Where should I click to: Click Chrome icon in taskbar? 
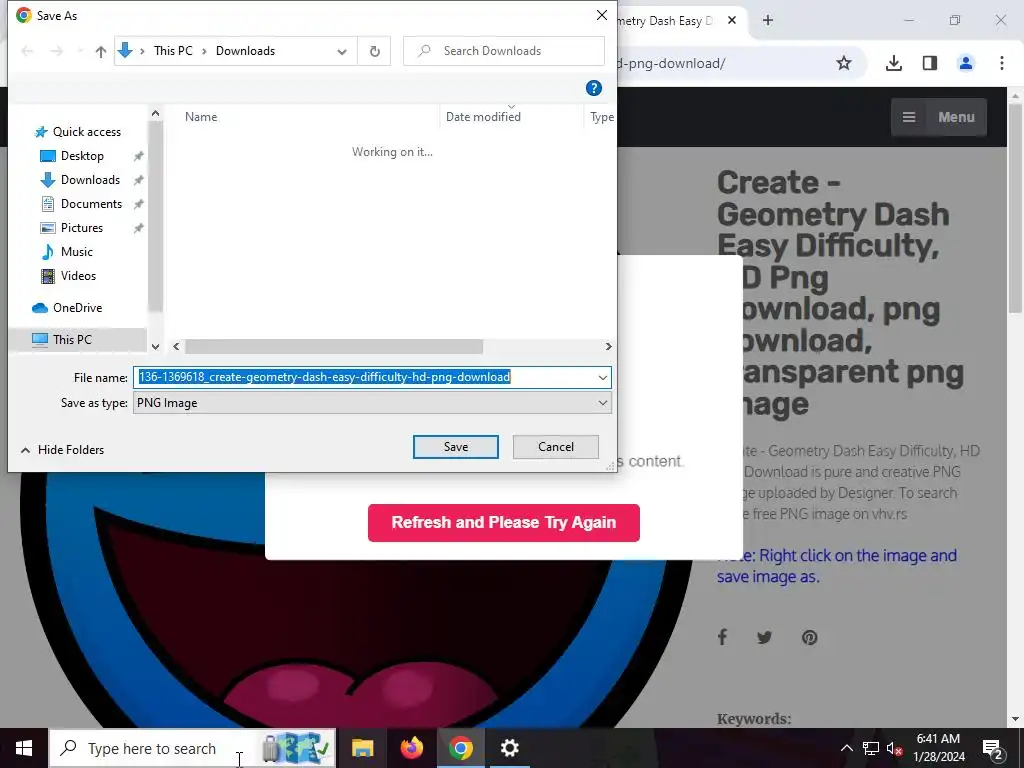(460, 748)
